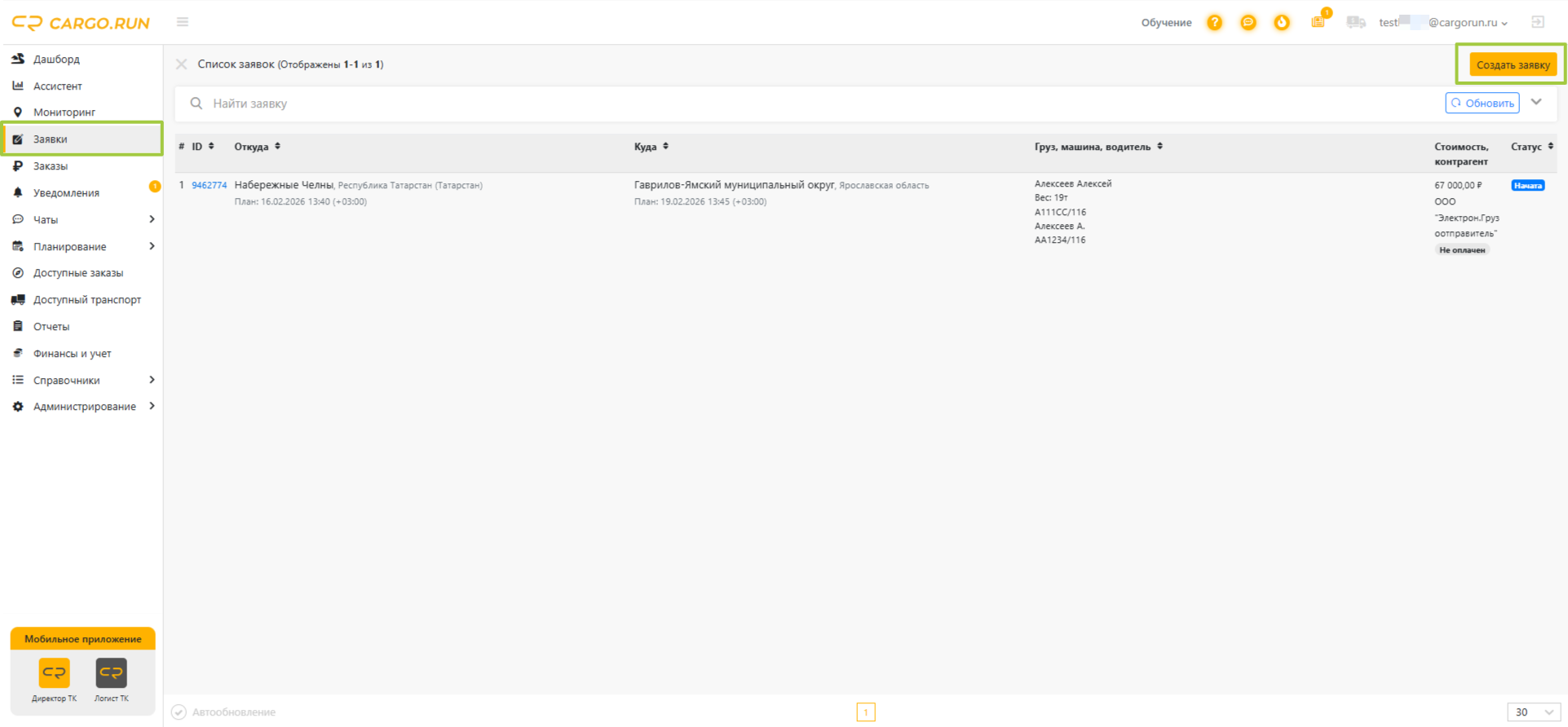Click the price 67 000,00 ₽
Screen dimensions: 1568x727
click(x=1458, y=186)
